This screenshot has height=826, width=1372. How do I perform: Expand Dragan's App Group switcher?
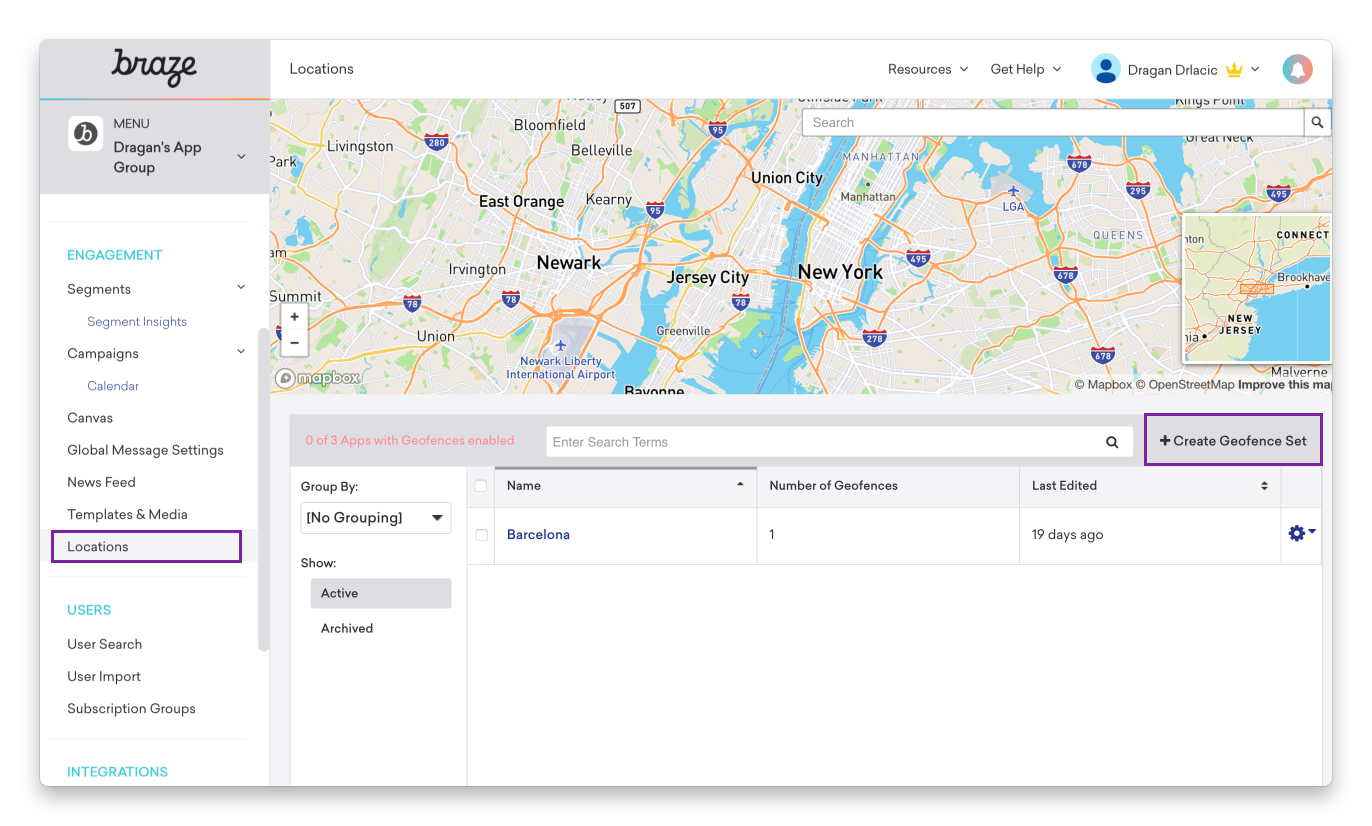(241, 157)
